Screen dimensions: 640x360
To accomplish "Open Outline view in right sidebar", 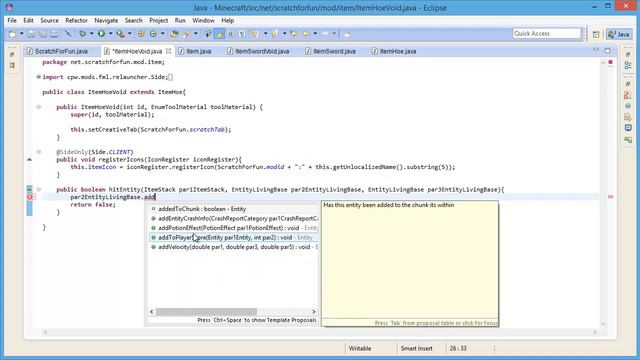I will click(x=628, y=65).
